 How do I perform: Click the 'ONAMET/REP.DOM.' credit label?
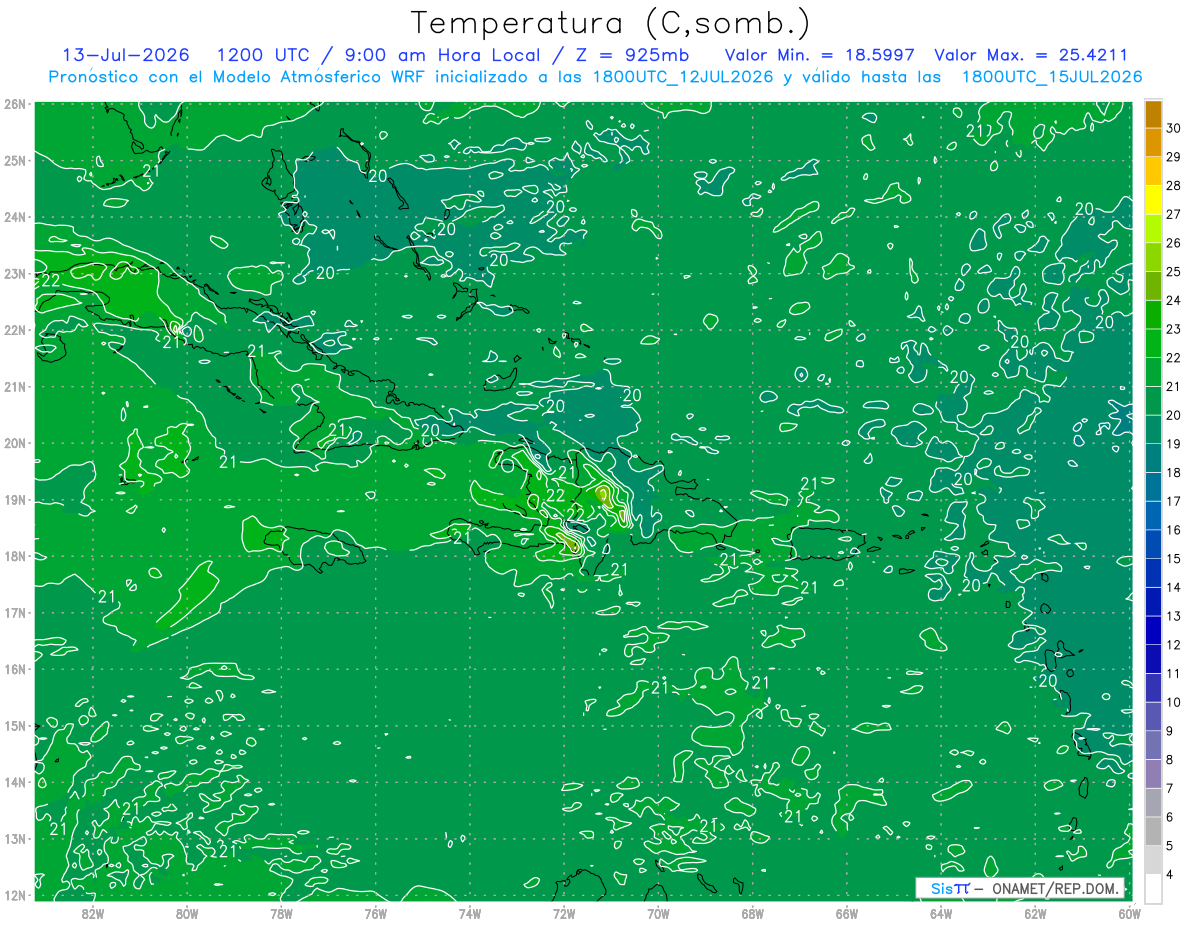(x=1053, y=888)
